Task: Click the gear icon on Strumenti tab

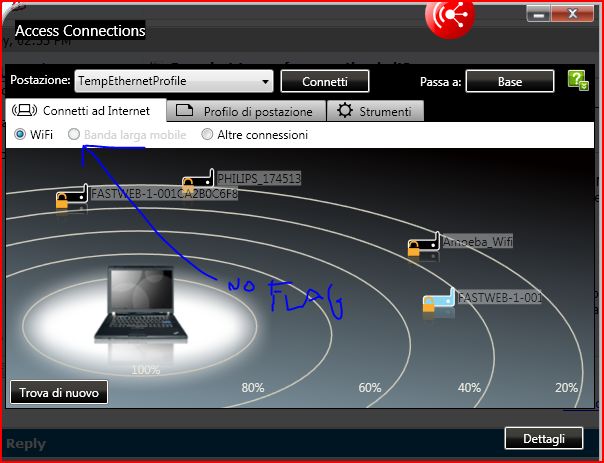Action: click(x=344, y=111)
